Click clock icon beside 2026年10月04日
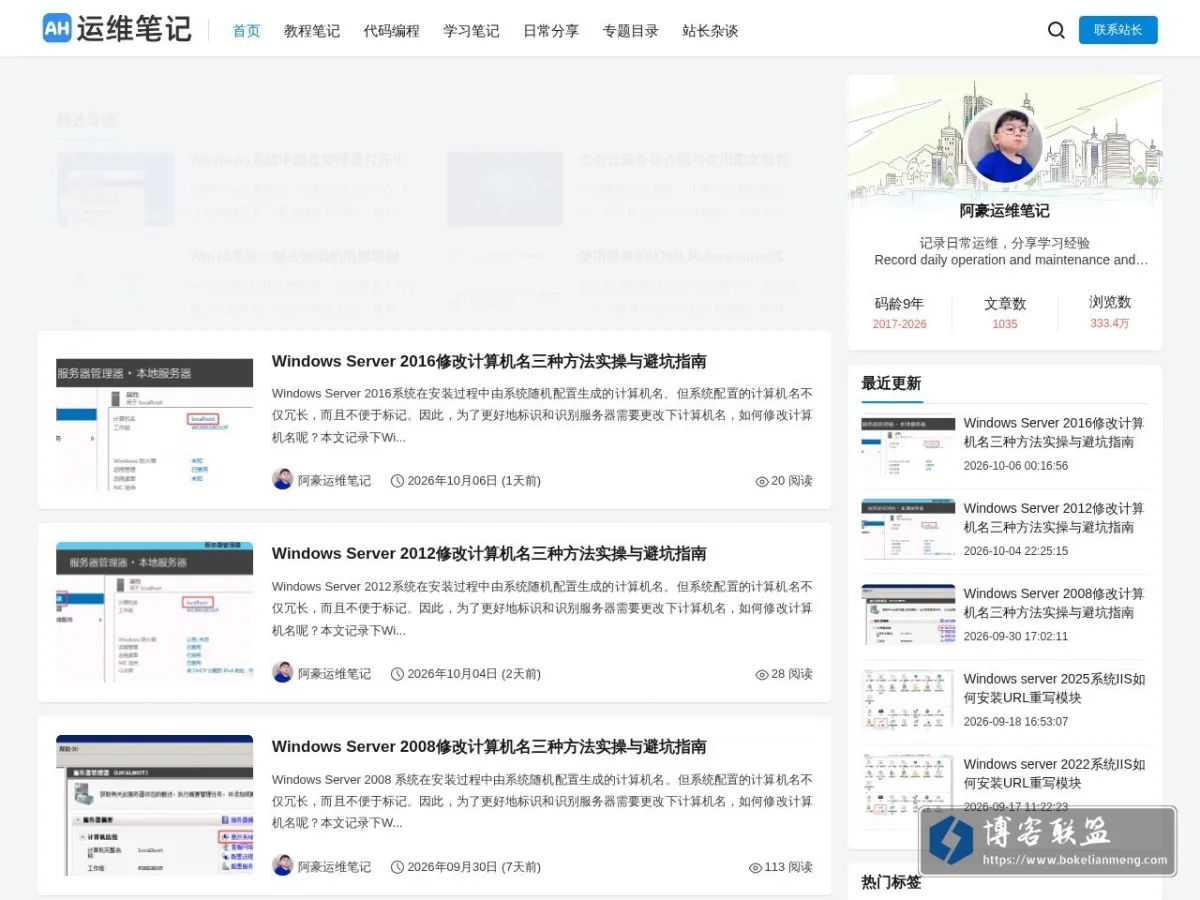 [397, 674]
